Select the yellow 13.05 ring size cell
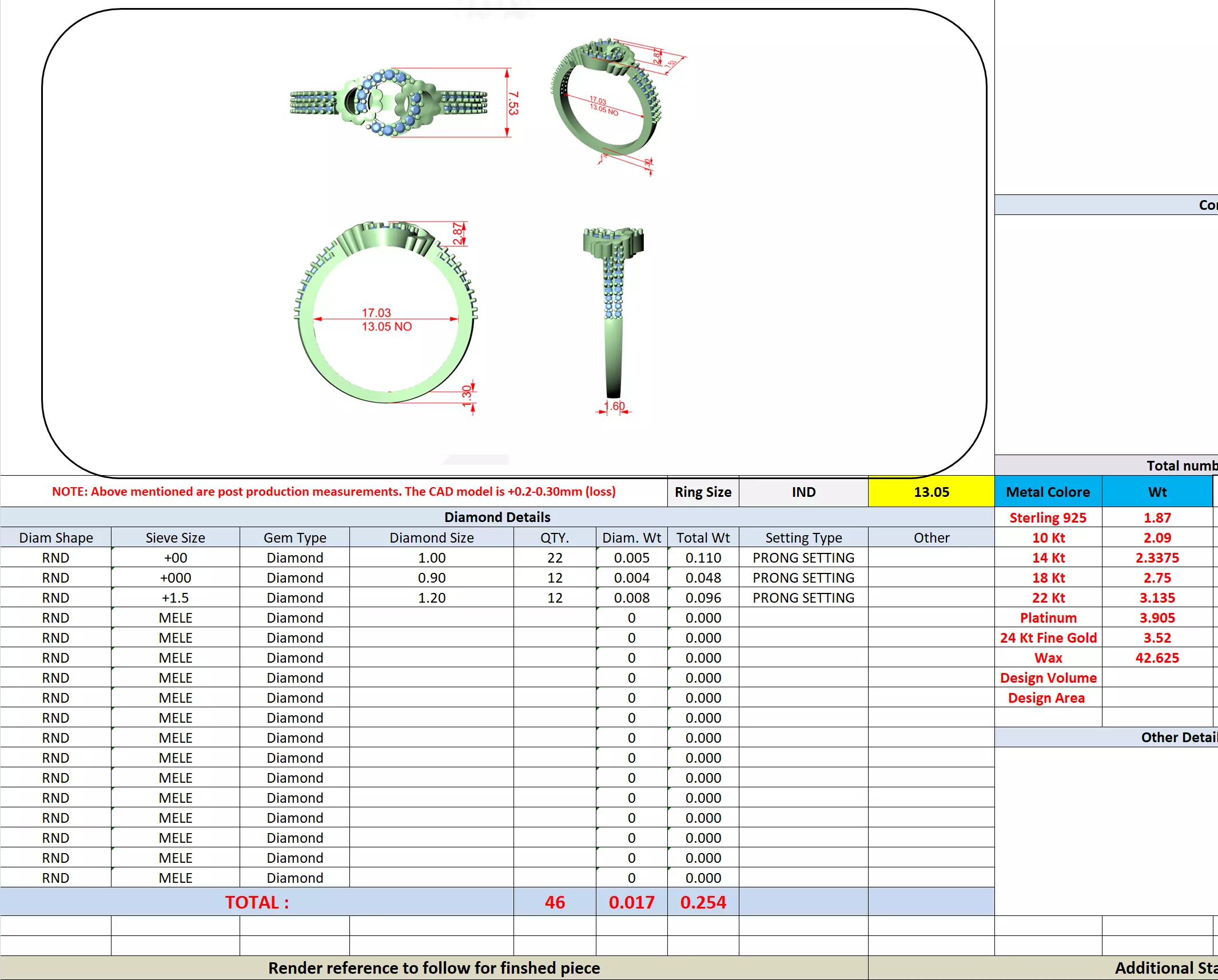The height and width of the screenshot is (980, 1218). [931, 492]
